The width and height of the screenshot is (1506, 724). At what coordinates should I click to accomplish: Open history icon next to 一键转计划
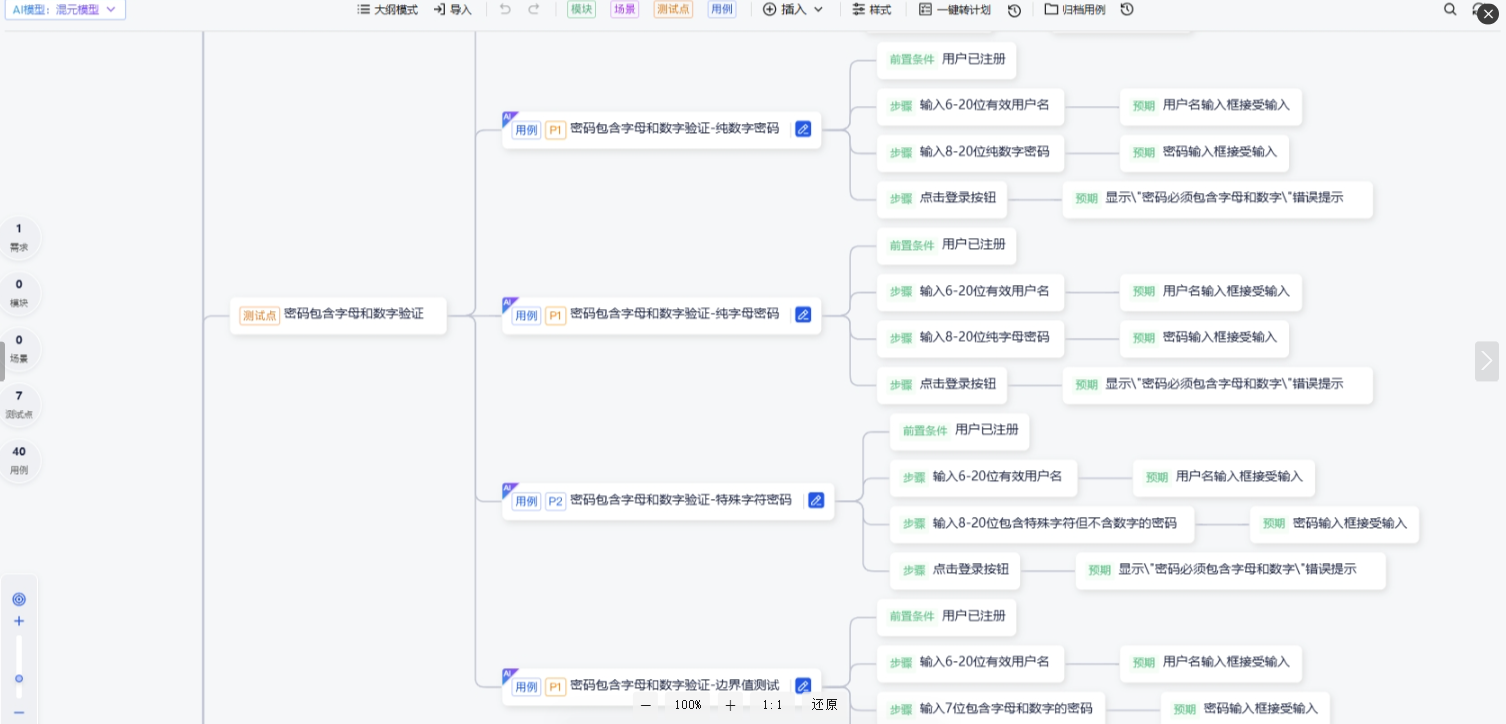[1014, 10]
